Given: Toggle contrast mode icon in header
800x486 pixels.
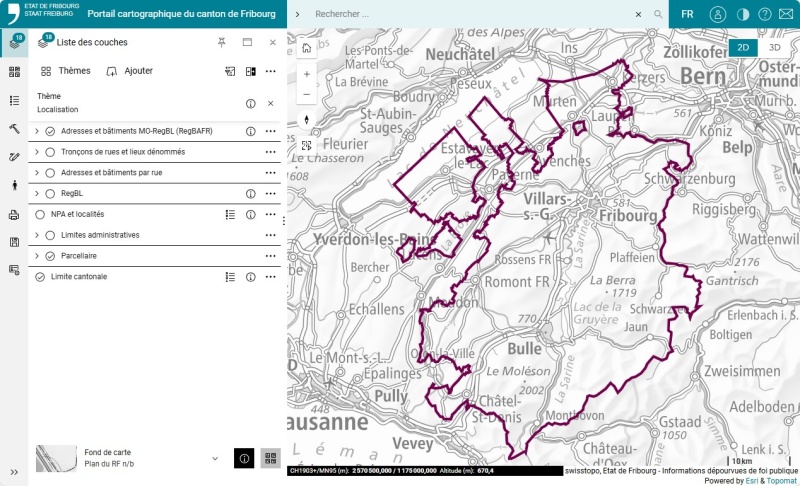Looking at the screenshot, I should 742,15.
